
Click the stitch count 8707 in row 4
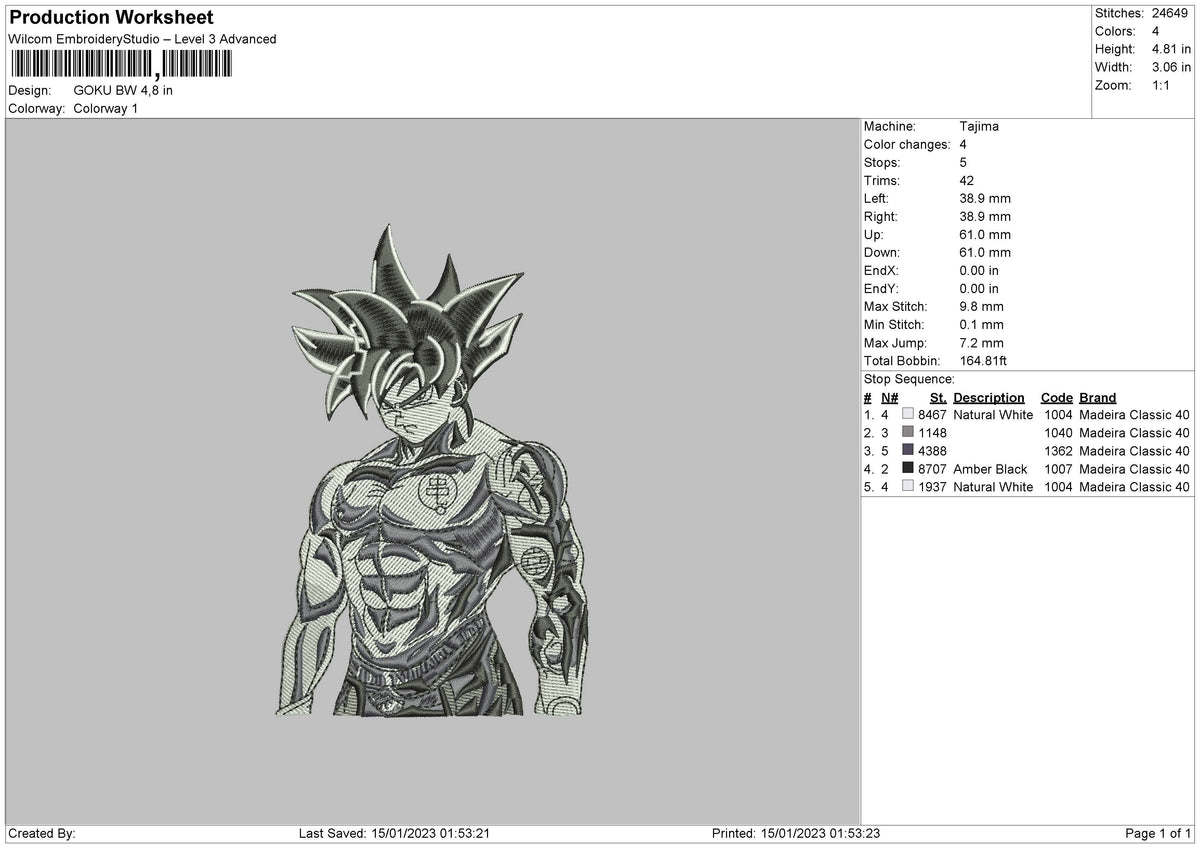(x=932, y=469)
